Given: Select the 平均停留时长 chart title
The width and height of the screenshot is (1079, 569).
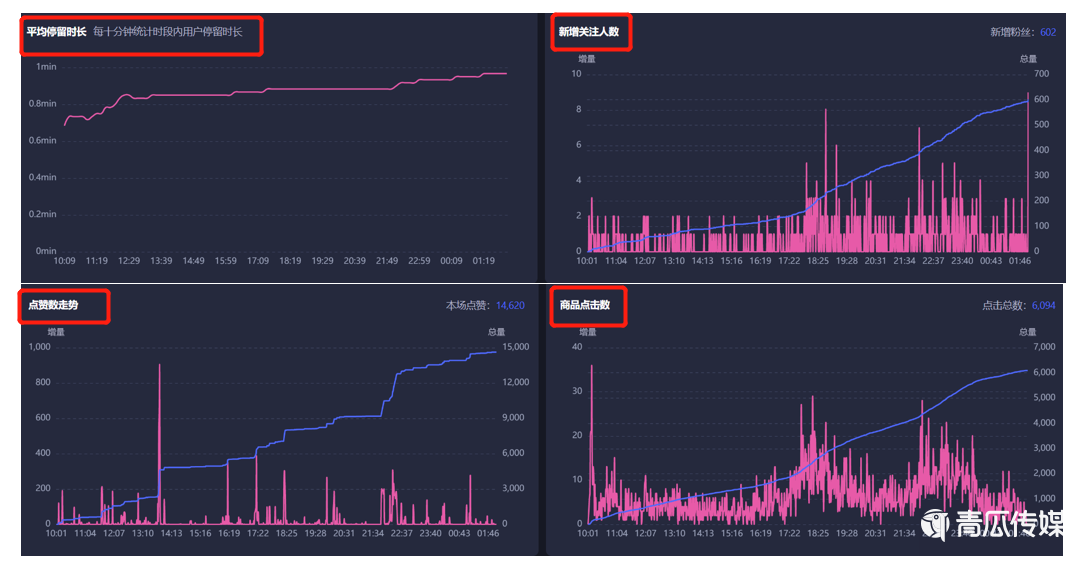Looking at the screenshot, I should [x=56, y=32].
